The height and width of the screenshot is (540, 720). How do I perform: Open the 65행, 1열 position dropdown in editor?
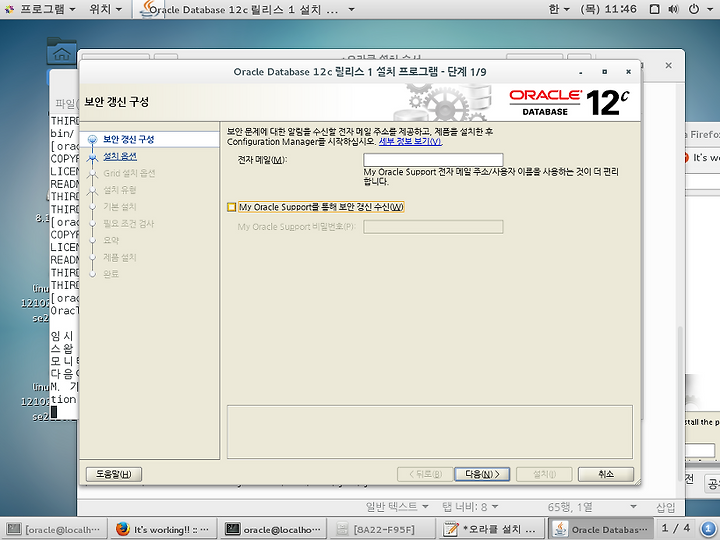(591, 507)
